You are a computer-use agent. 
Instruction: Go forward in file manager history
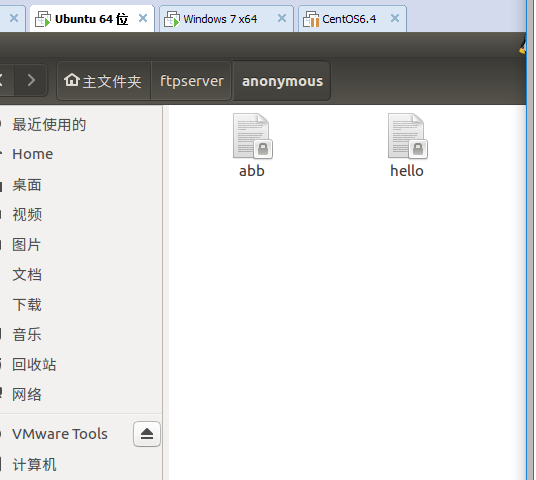31,80
